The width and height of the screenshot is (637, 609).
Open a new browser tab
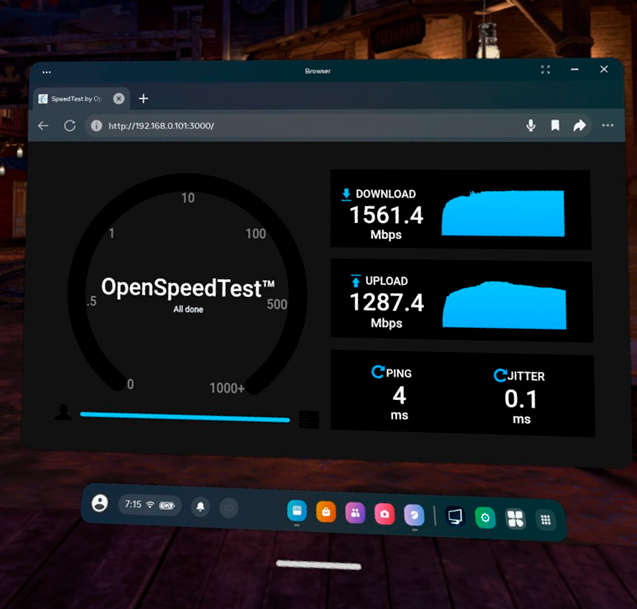click(143, 99)
